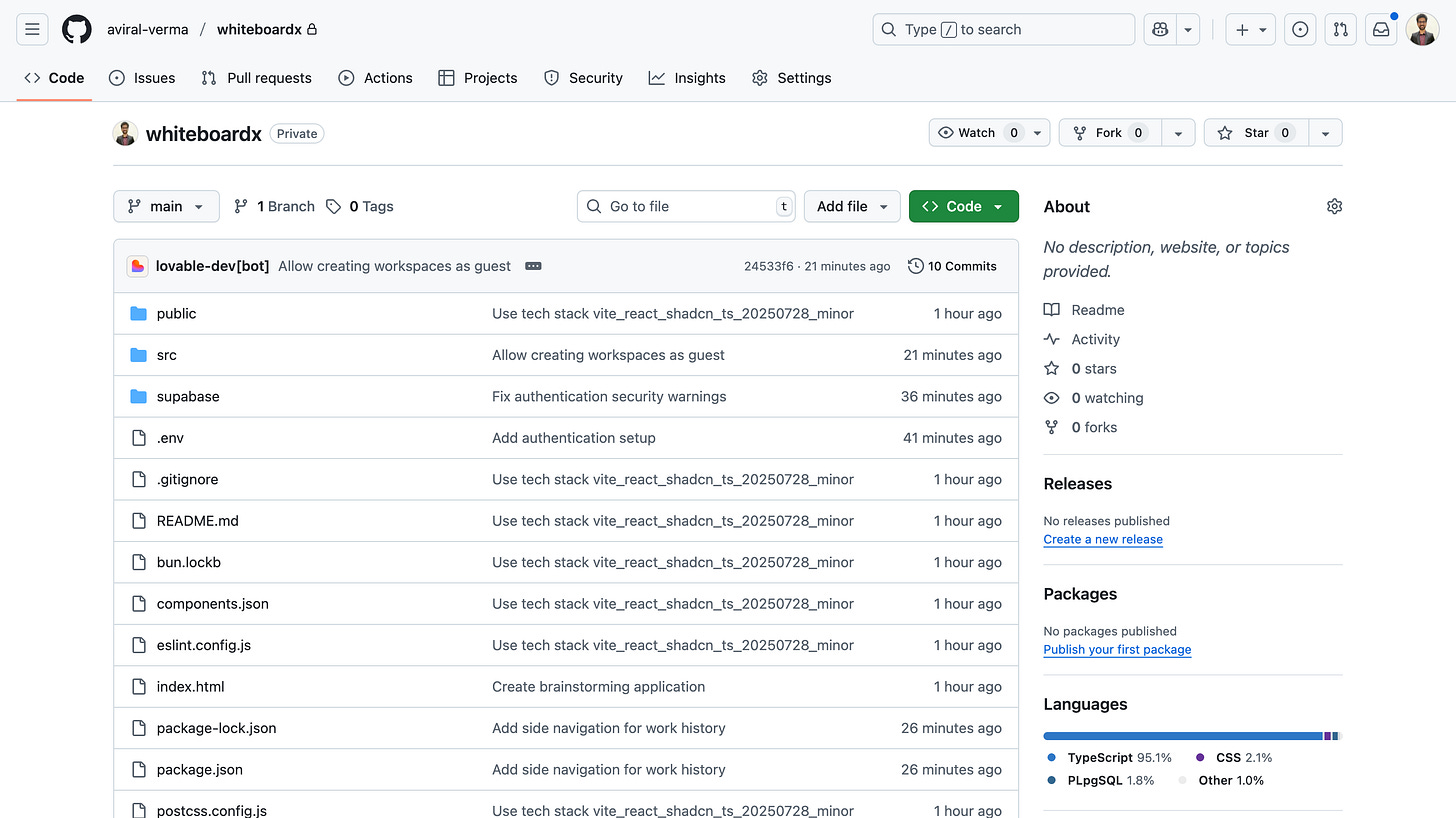Expand the Copilot dropdown arrow in header
1456x818 pixels.
(x=1188, y=30)
